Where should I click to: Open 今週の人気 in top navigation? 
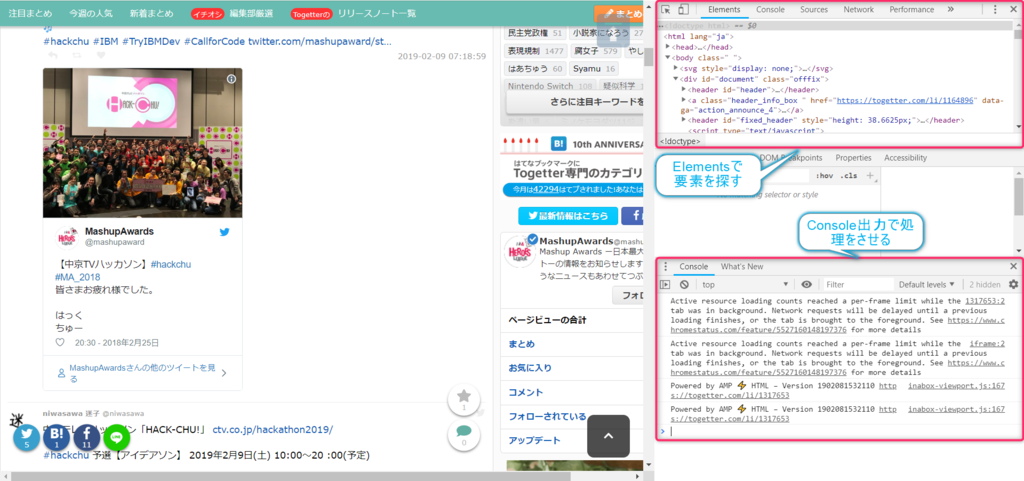tap(91, 13)
